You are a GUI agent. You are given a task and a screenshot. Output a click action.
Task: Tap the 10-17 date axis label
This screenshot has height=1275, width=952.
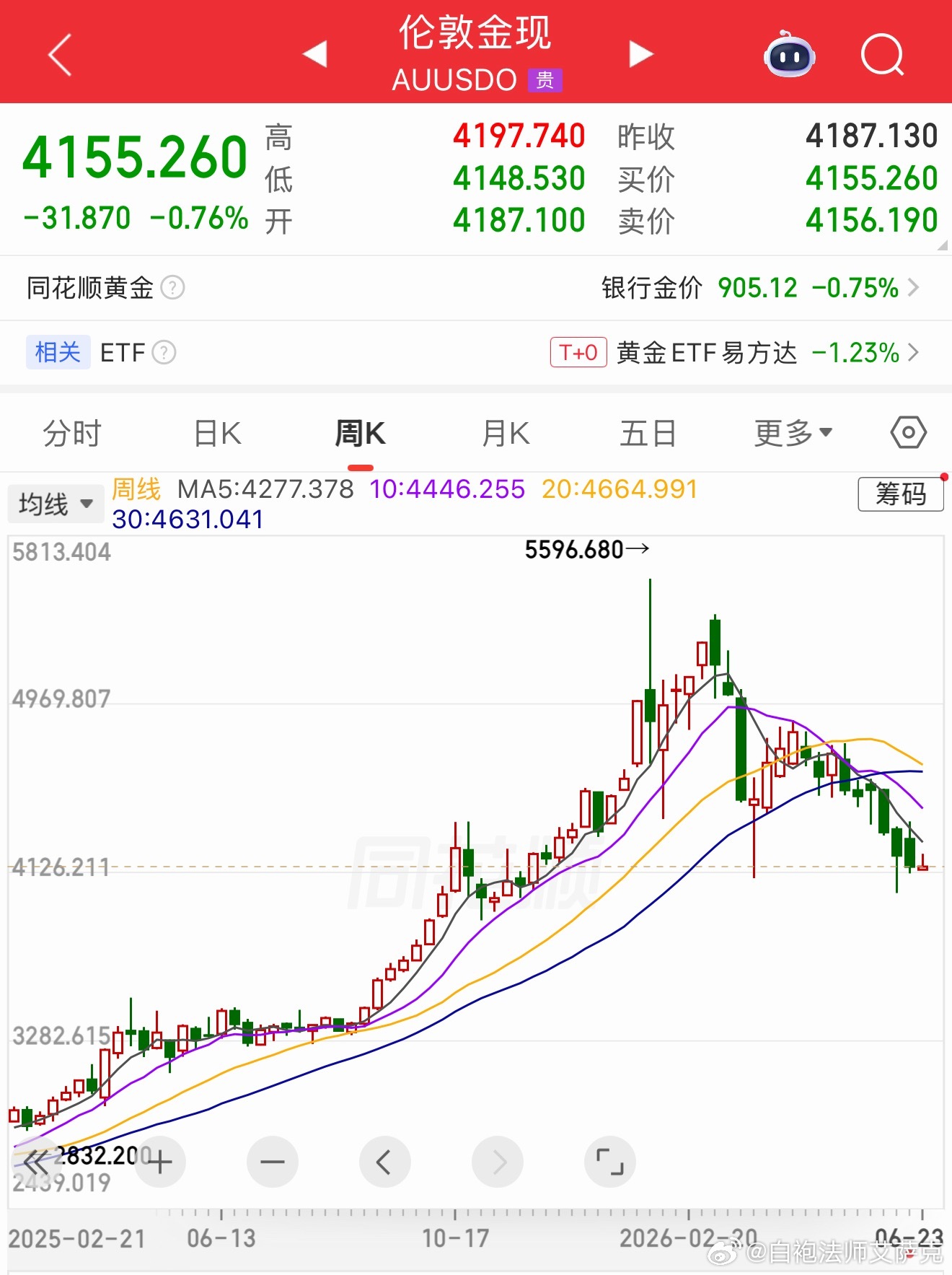(x=456, y=1238)
